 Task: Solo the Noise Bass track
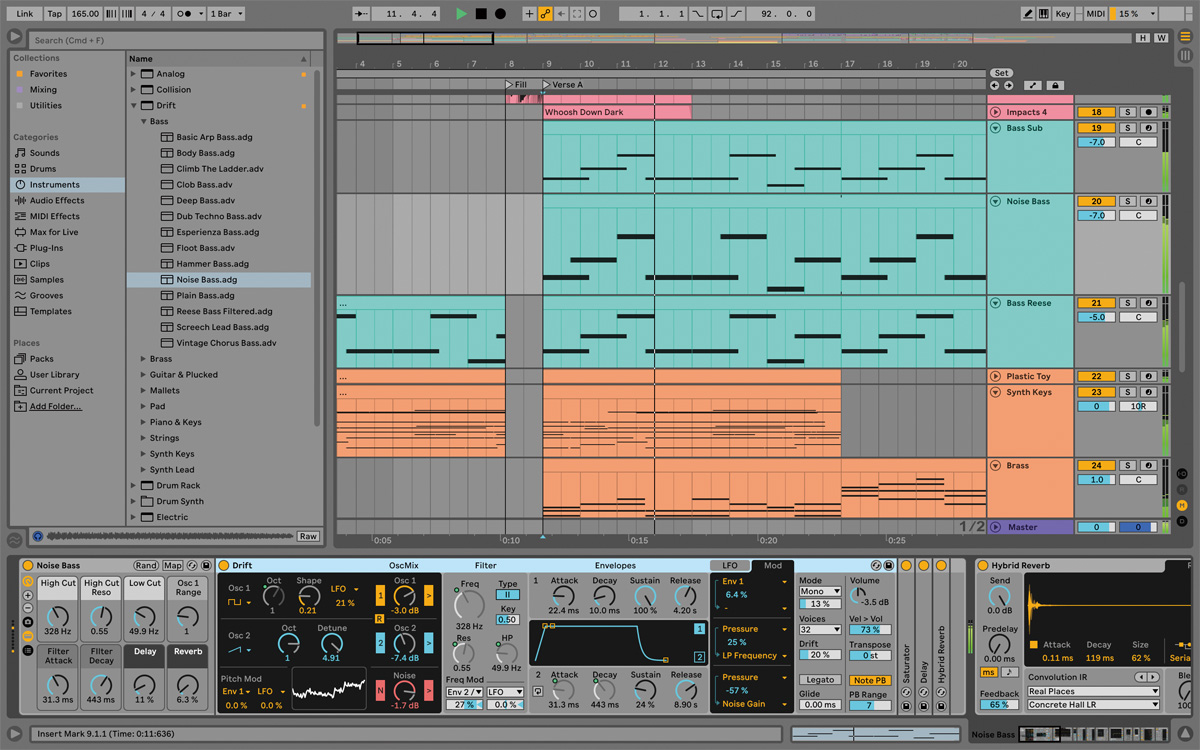click(1127, 202)
